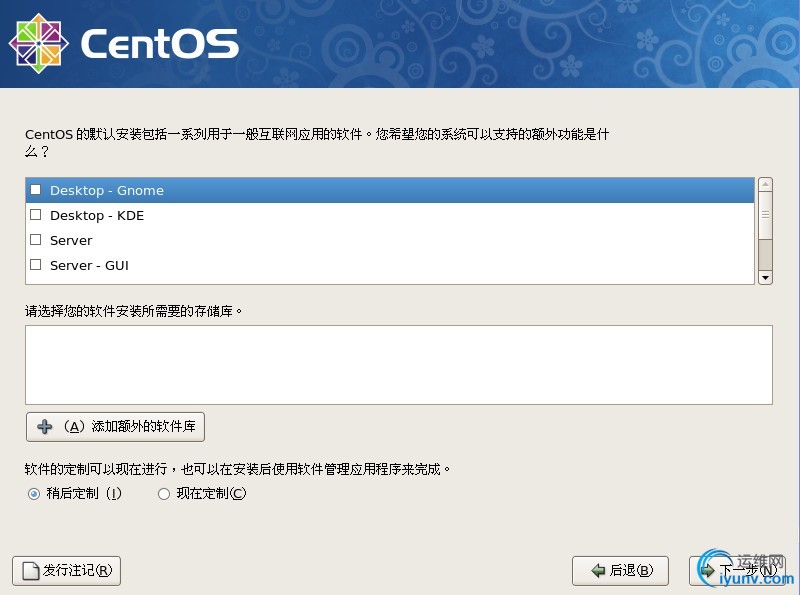Click the 添加额外的软件库 button
Screen dimensions: 800x595
[115, 427]
